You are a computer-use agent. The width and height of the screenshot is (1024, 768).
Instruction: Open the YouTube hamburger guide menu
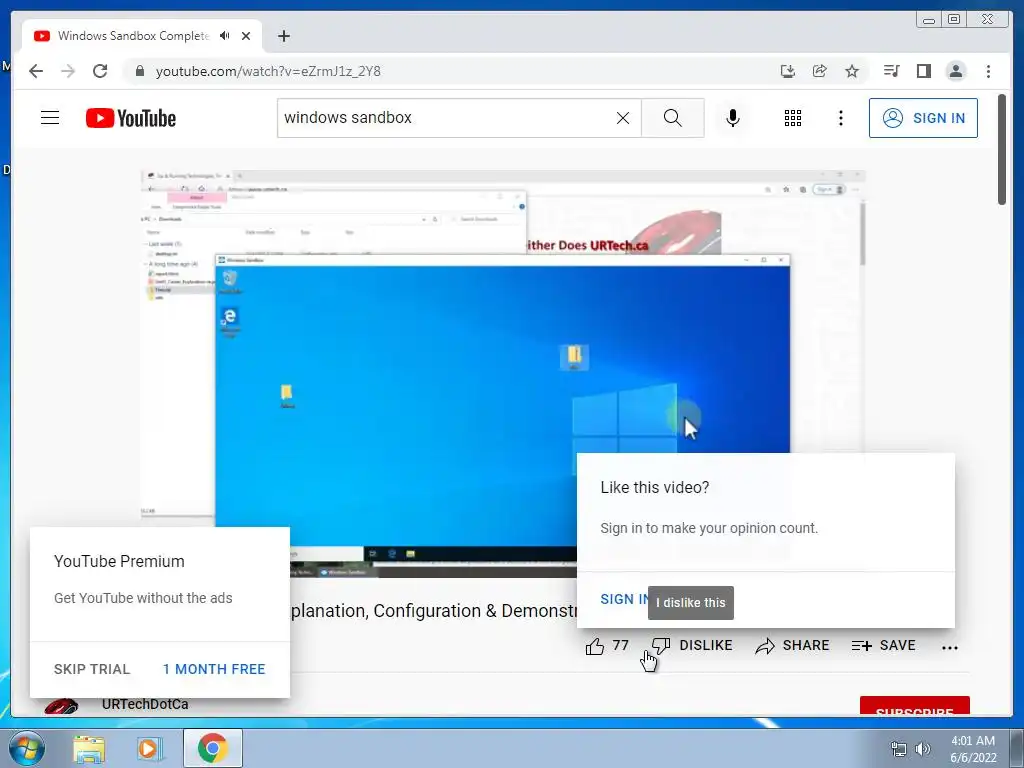coord(50,118)
